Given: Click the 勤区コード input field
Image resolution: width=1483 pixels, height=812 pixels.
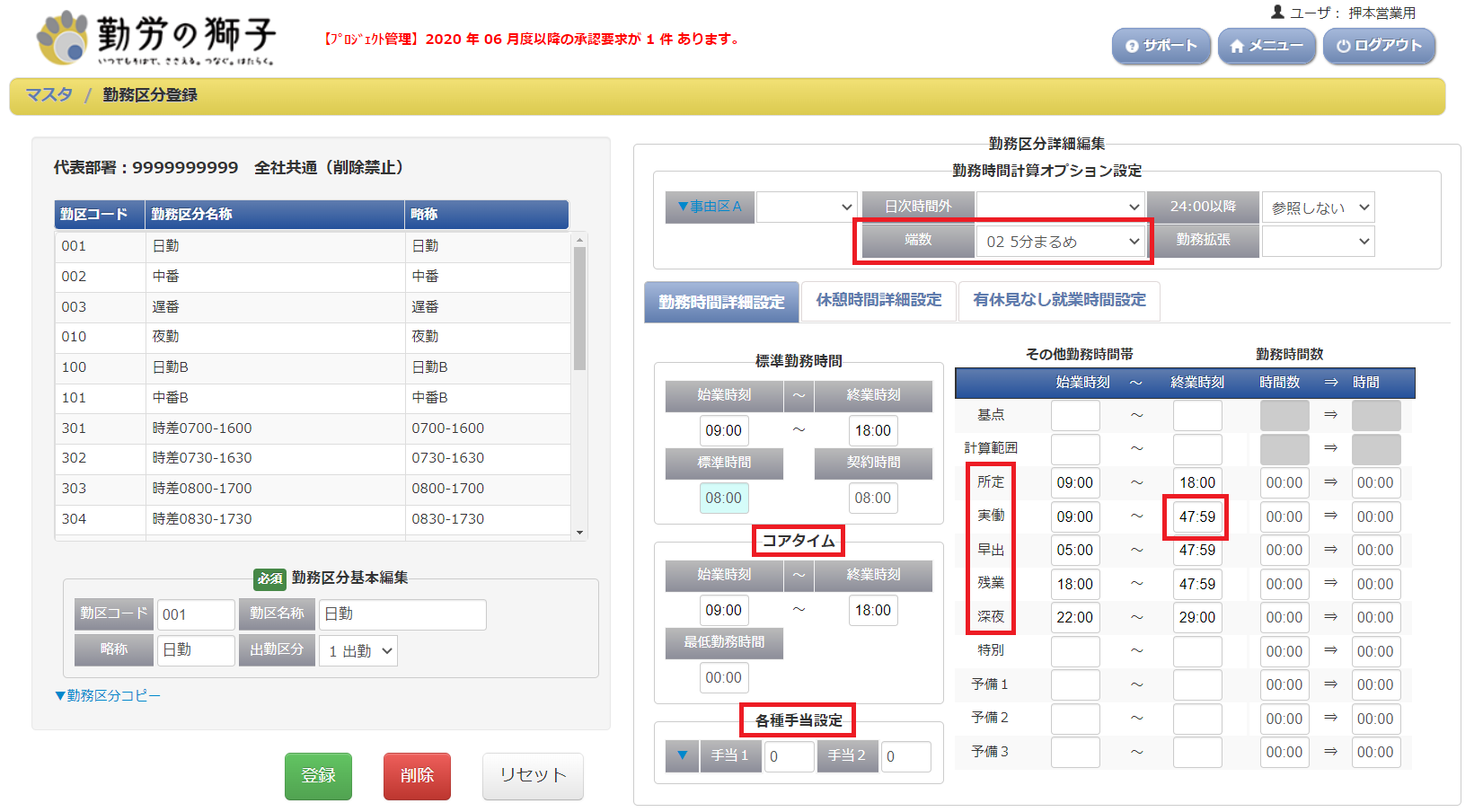Looking at the screenshot, I should [196, 615].
